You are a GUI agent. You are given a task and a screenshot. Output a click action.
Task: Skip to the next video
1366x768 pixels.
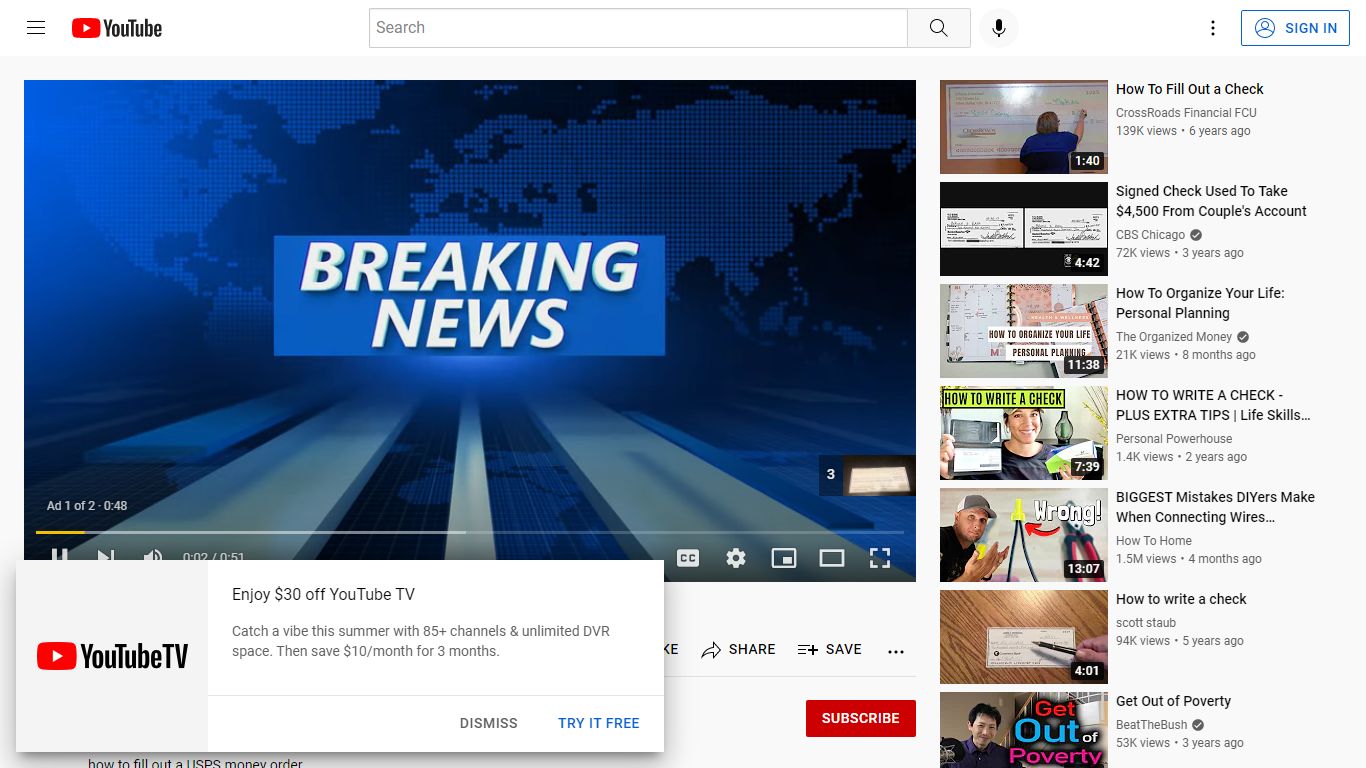106,555
